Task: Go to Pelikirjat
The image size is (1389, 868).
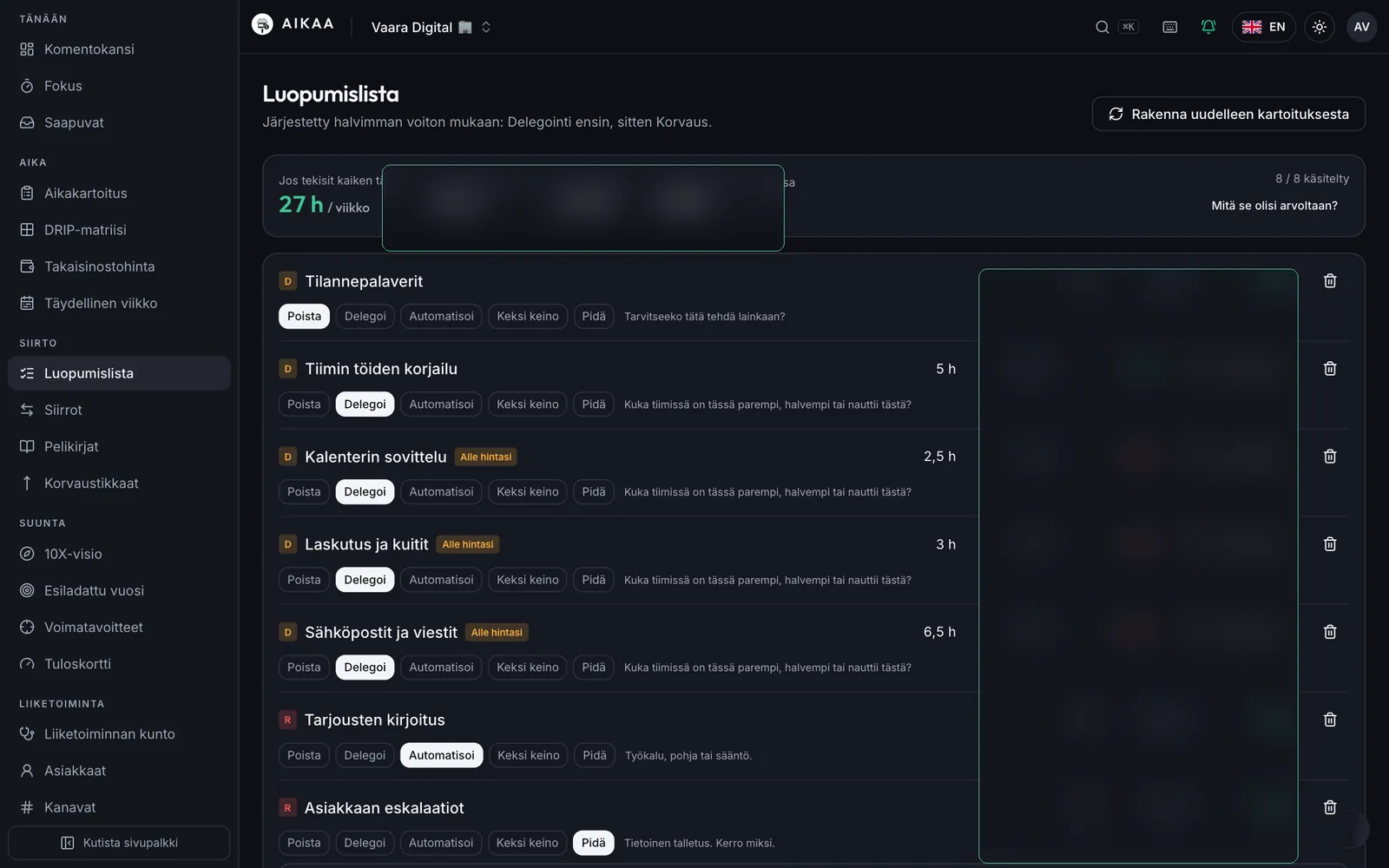Action: pyautogui.click(x=119, y=446)
